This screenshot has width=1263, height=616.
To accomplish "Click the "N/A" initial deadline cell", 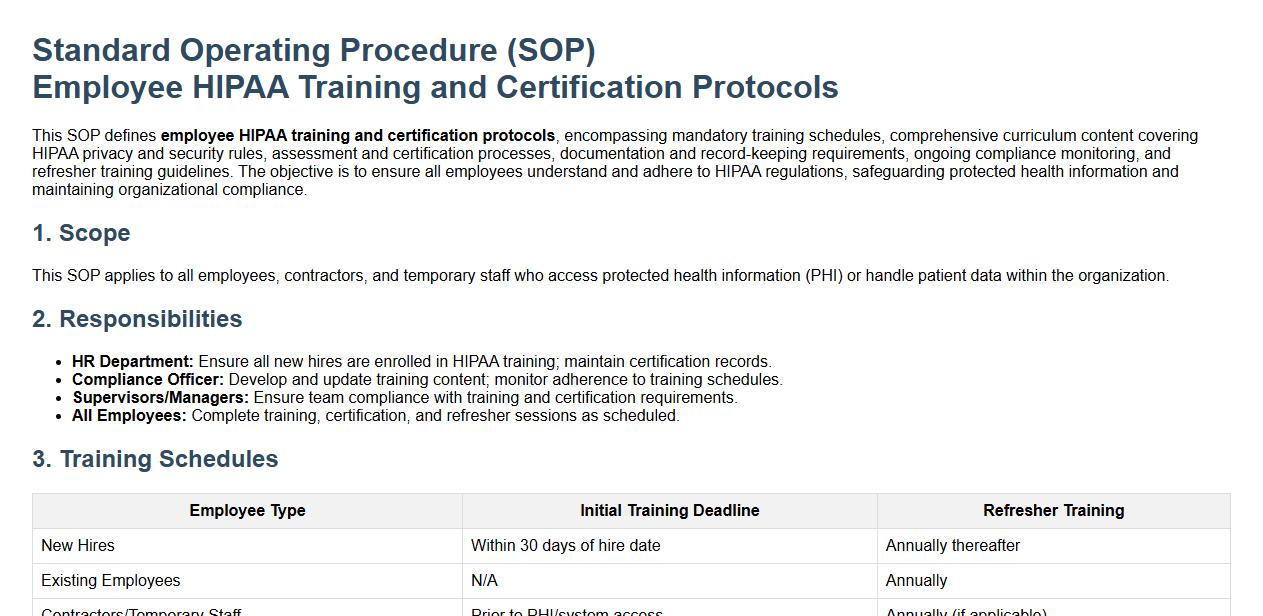I will 484,581.
